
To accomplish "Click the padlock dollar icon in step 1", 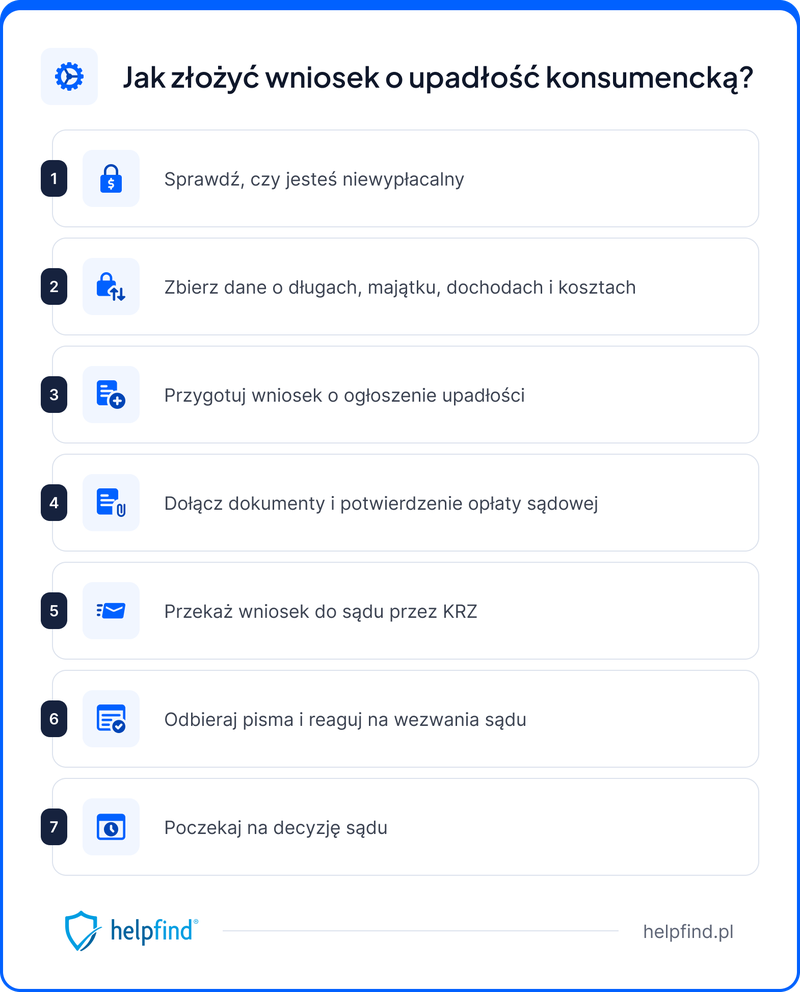I will 111,179.
